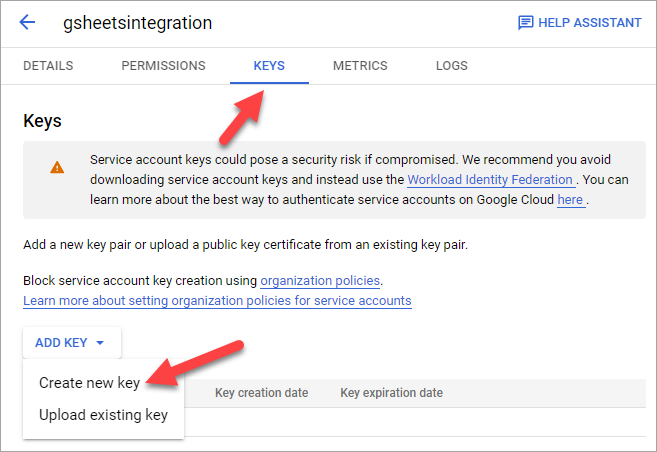Go to the METRICS tab

[x=360, y=66]
